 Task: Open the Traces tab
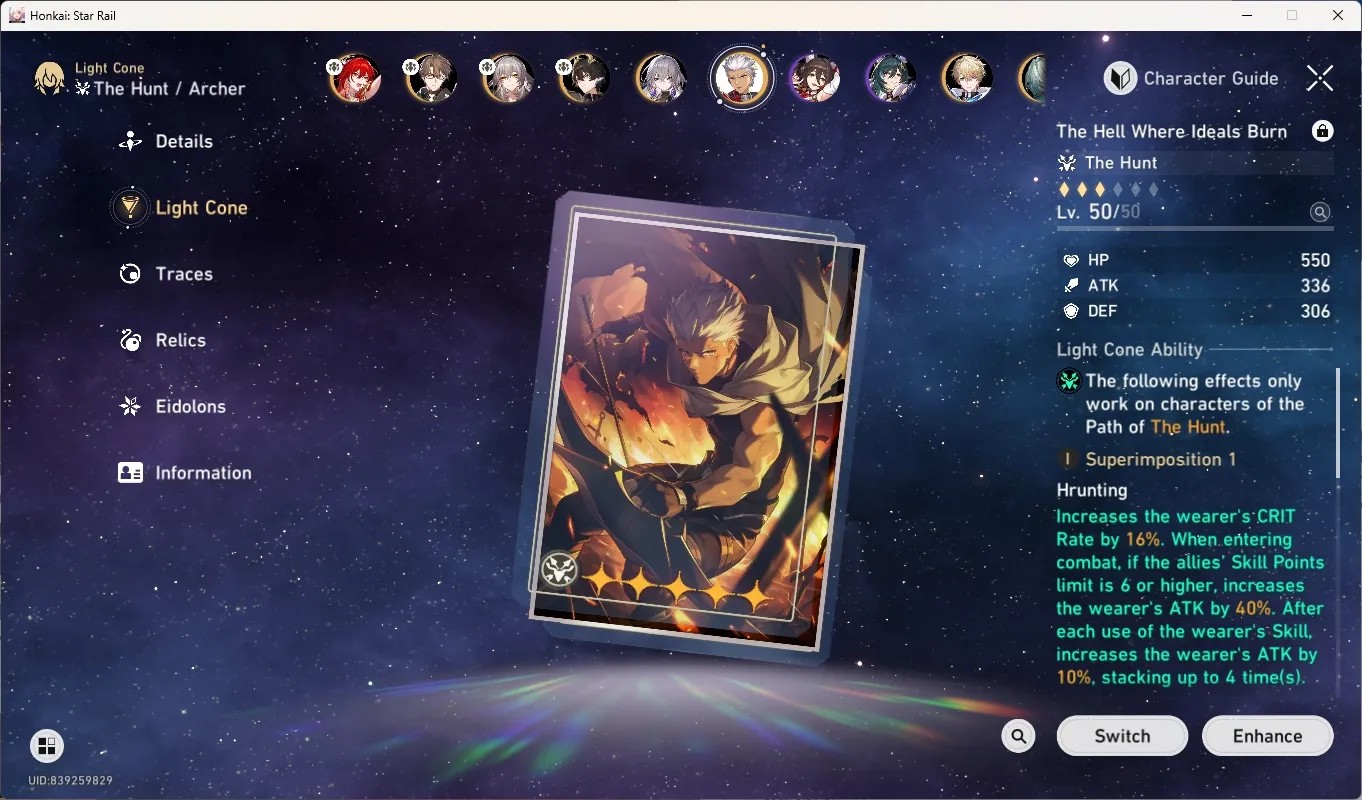point(166,274)
